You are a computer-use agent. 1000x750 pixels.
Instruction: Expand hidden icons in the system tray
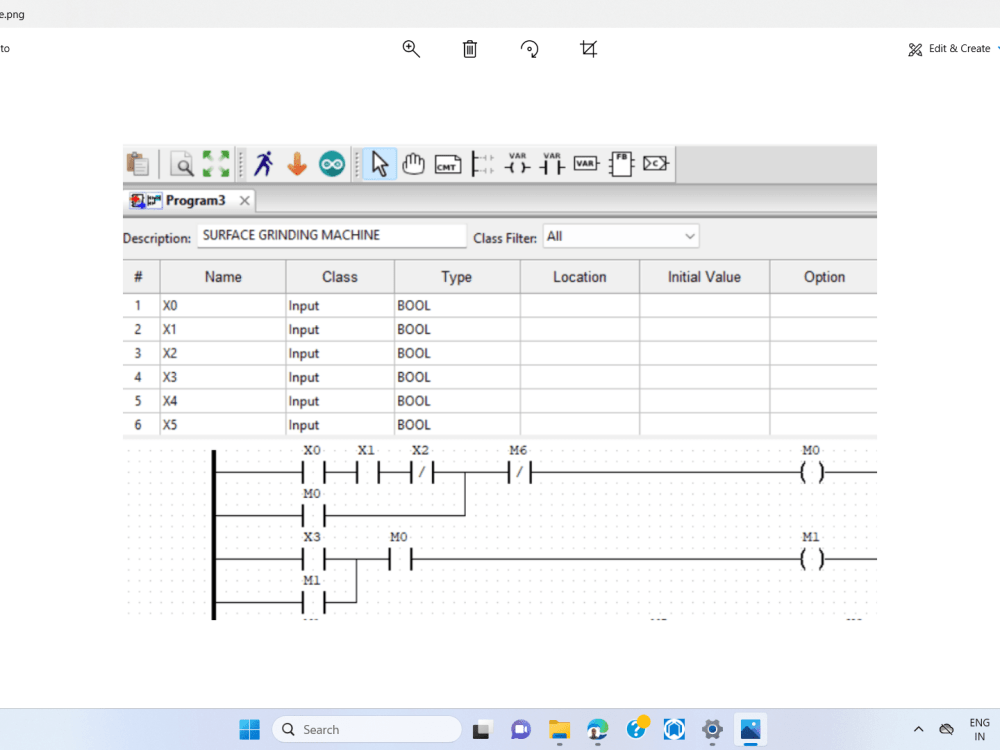[x=918, y=729]
